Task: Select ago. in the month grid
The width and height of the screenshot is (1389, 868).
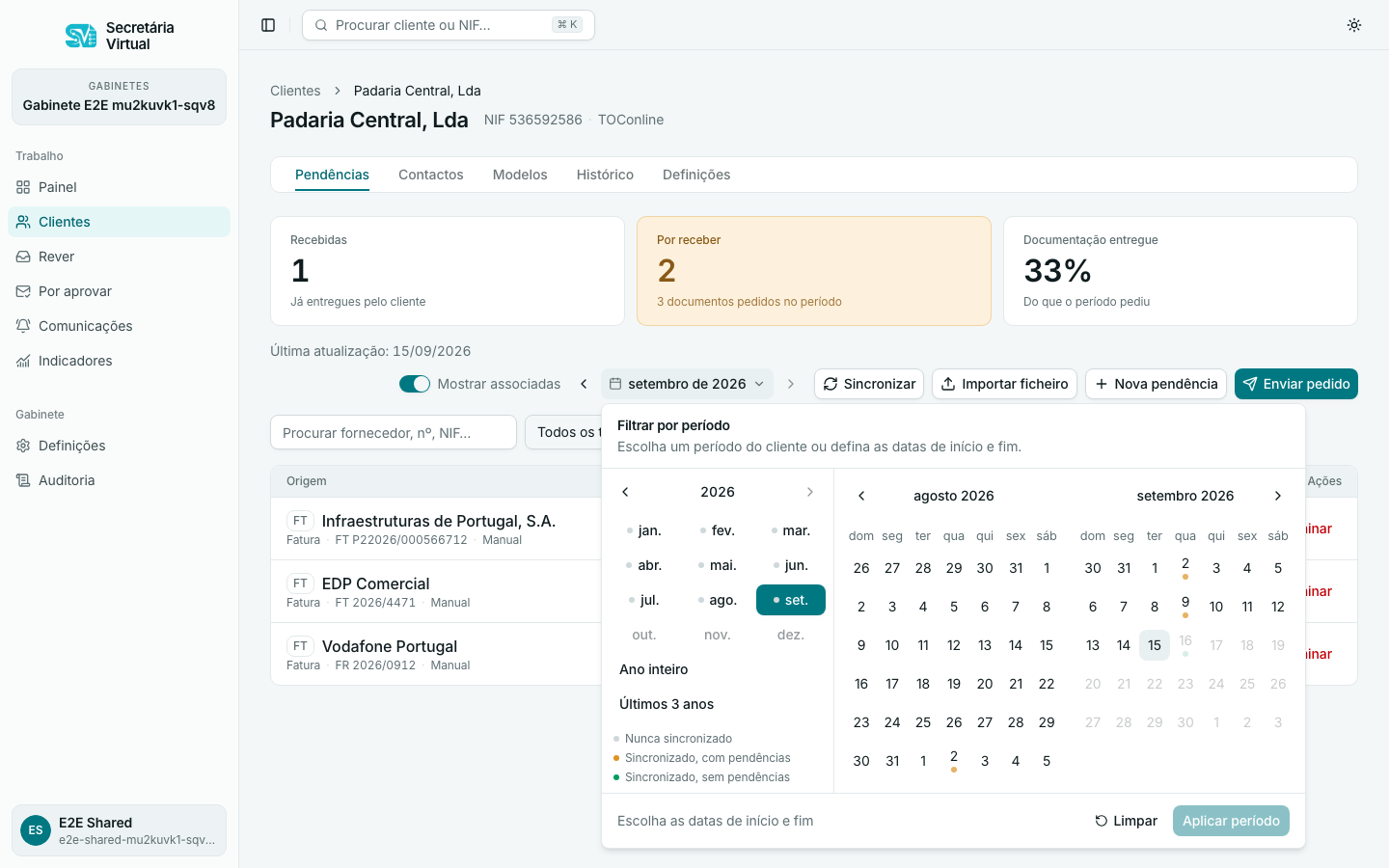Action: click(x=718, y=600)
